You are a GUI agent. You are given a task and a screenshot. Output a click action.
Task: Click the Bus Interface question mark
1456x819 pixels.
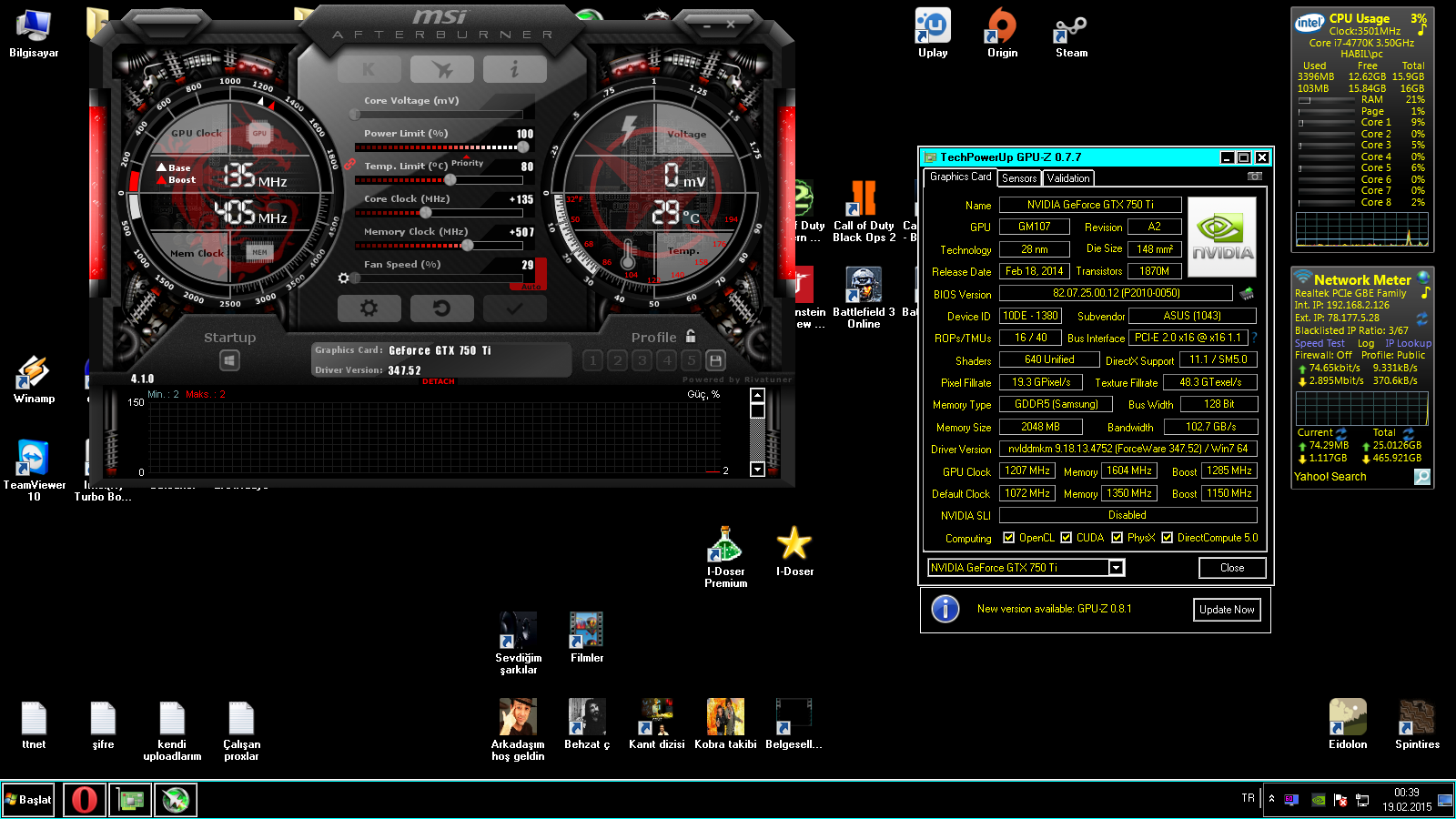(1254, 338)
